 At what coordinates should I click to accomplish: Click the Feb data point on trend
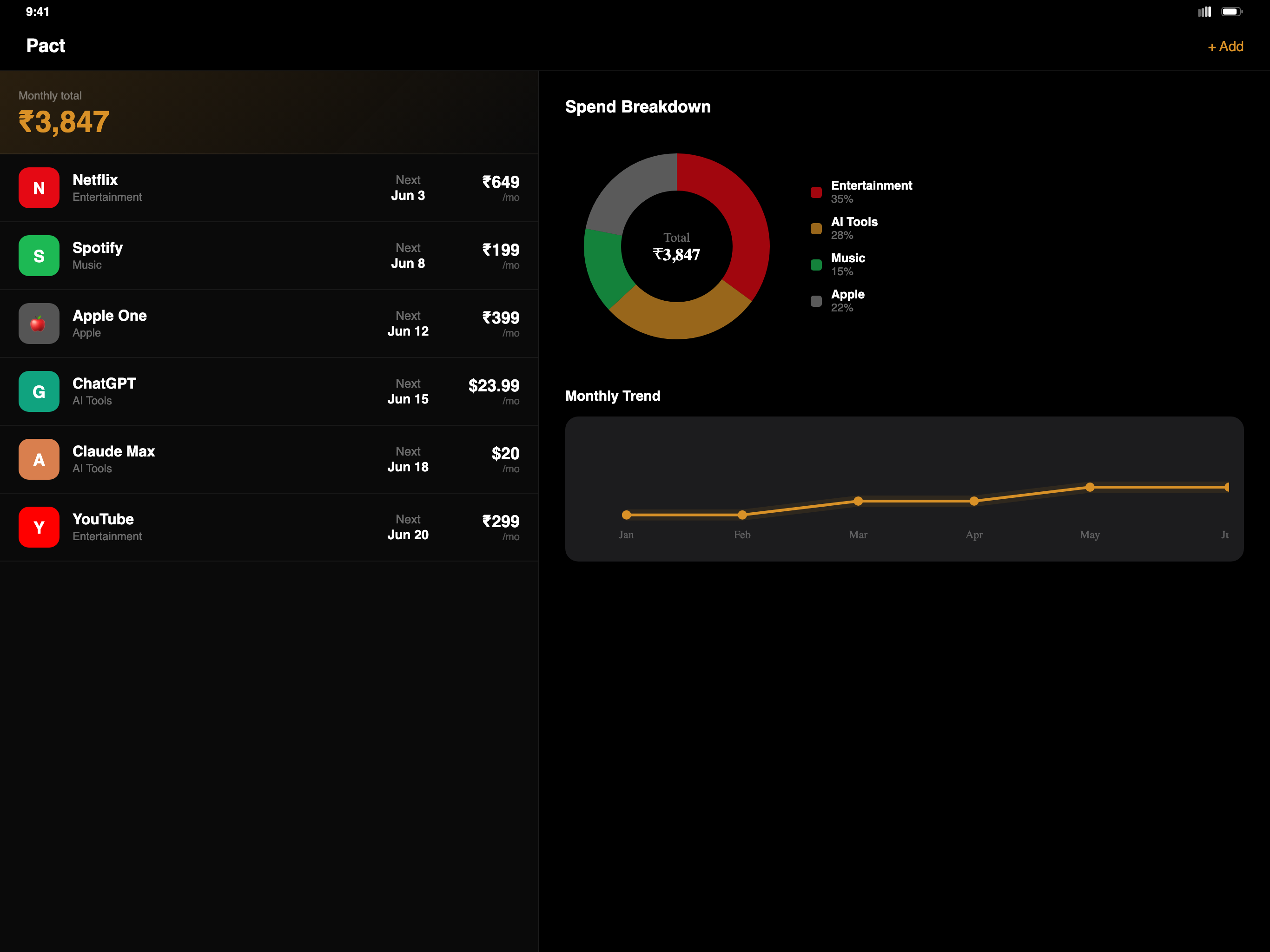coord(742,515)
